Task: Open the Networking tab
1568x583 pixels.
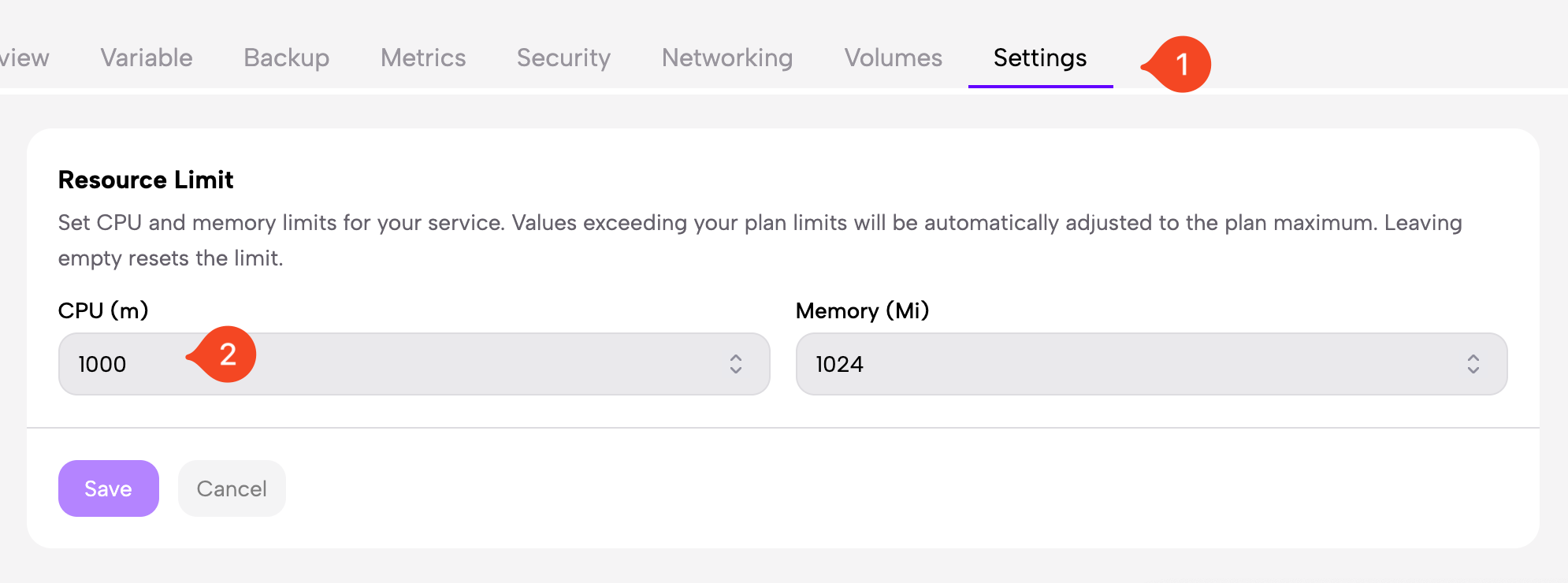Action: (727, 58)
